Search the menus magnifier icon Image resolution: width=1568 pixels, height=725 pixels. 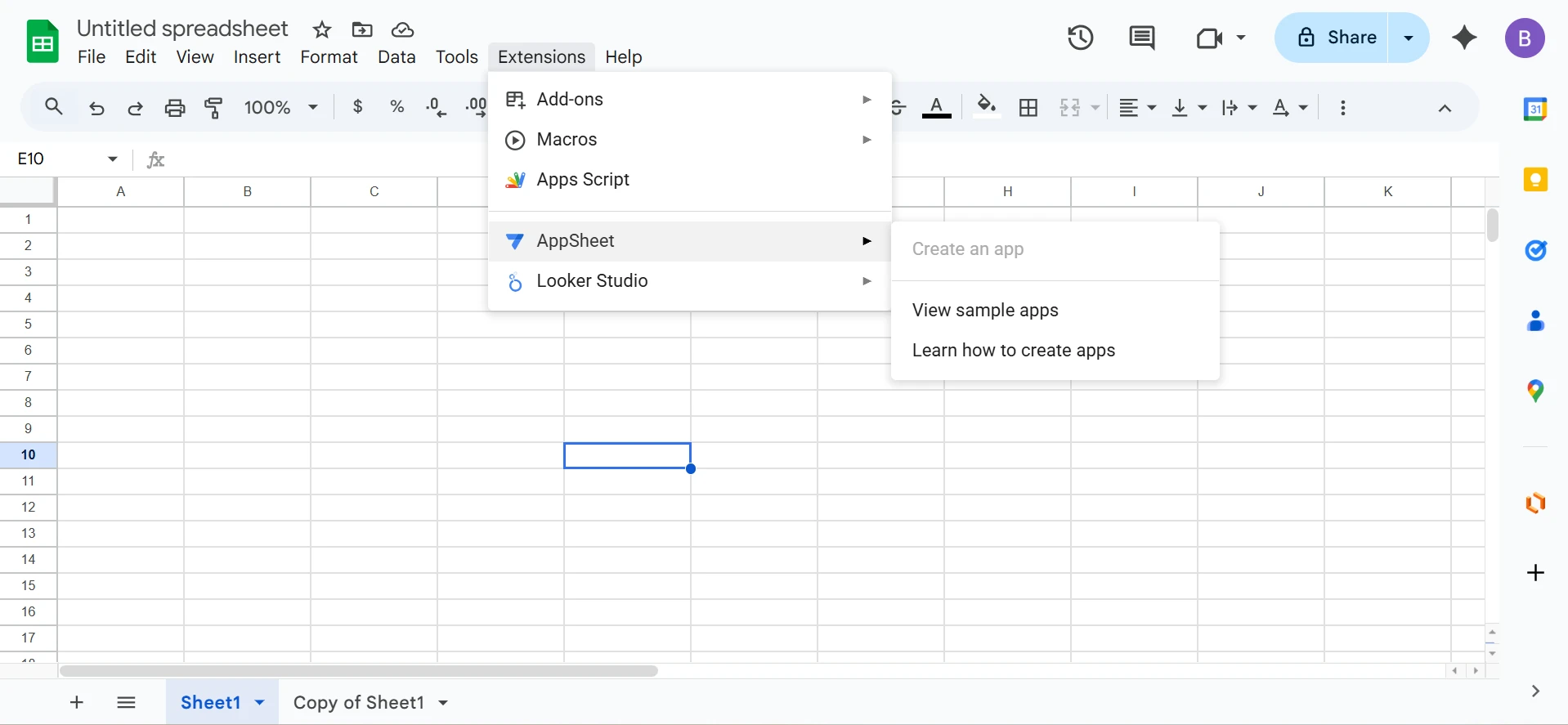[x=54, y=107]
